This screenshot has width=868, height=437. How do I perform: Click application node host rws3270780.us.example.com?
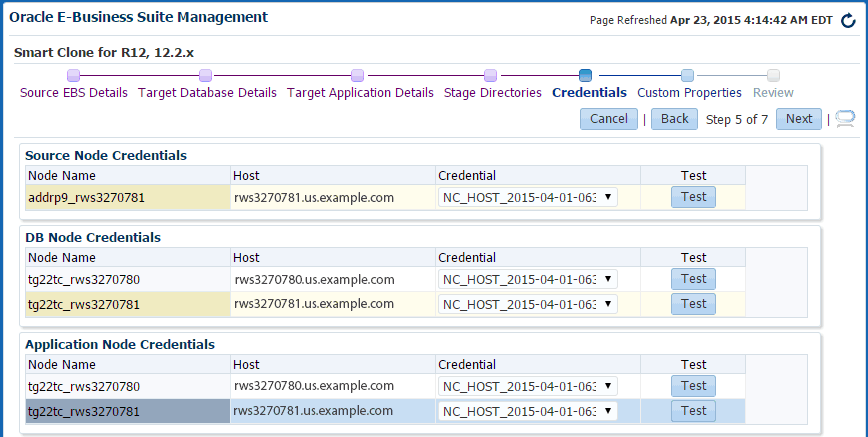click(314, 386)
